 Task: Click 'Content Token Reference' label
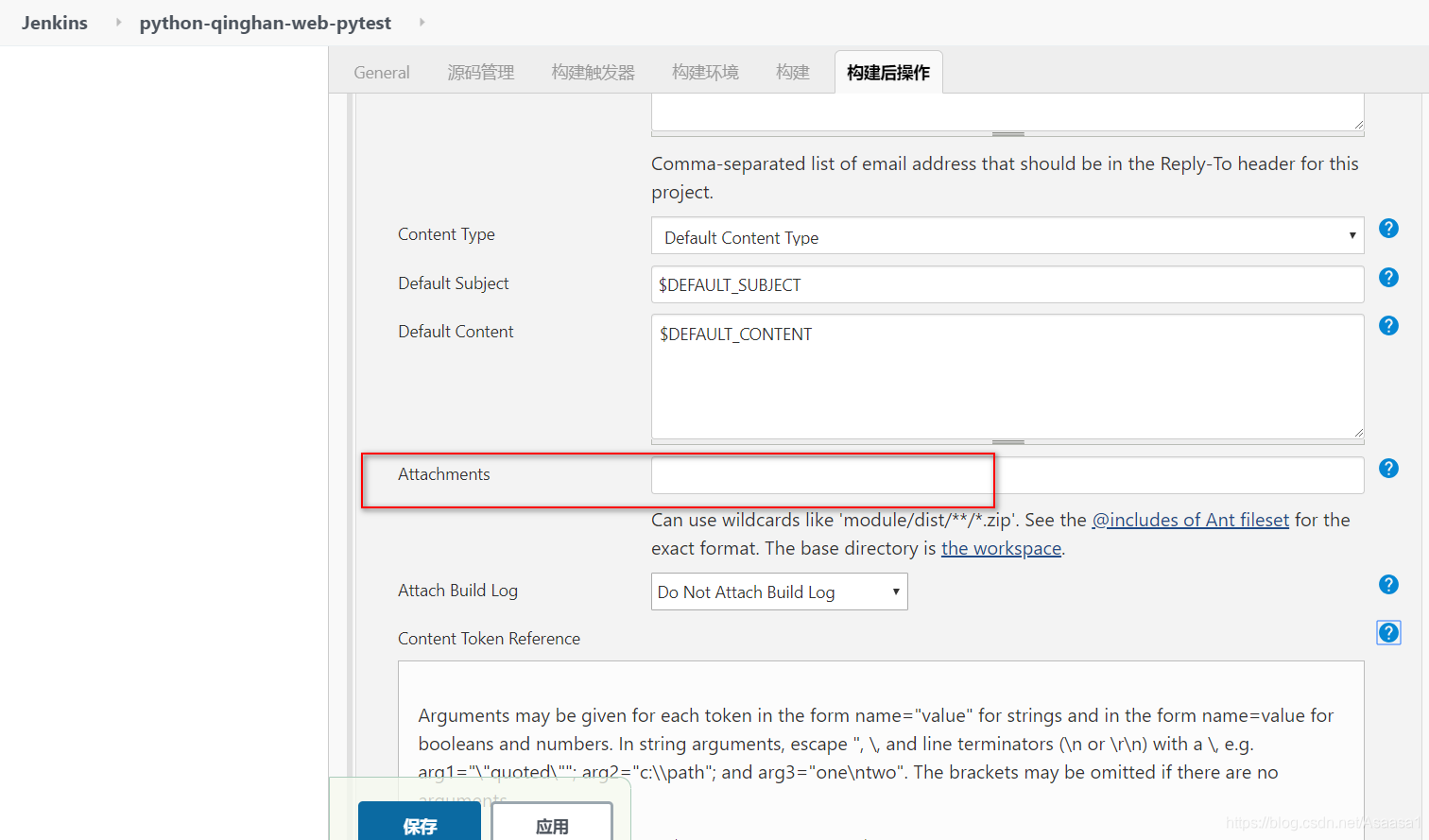pyautogui.click(x=489, y=639)
